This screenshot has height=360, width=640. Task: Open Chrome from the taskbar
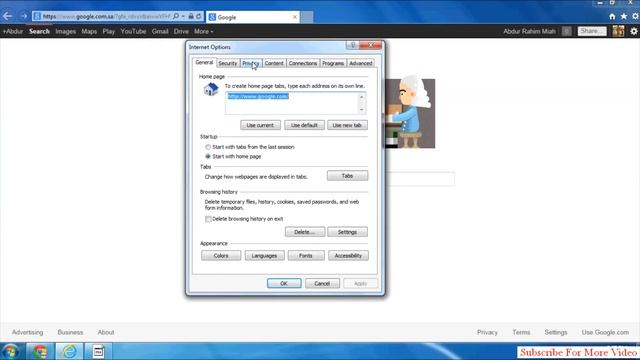[40, 351]
